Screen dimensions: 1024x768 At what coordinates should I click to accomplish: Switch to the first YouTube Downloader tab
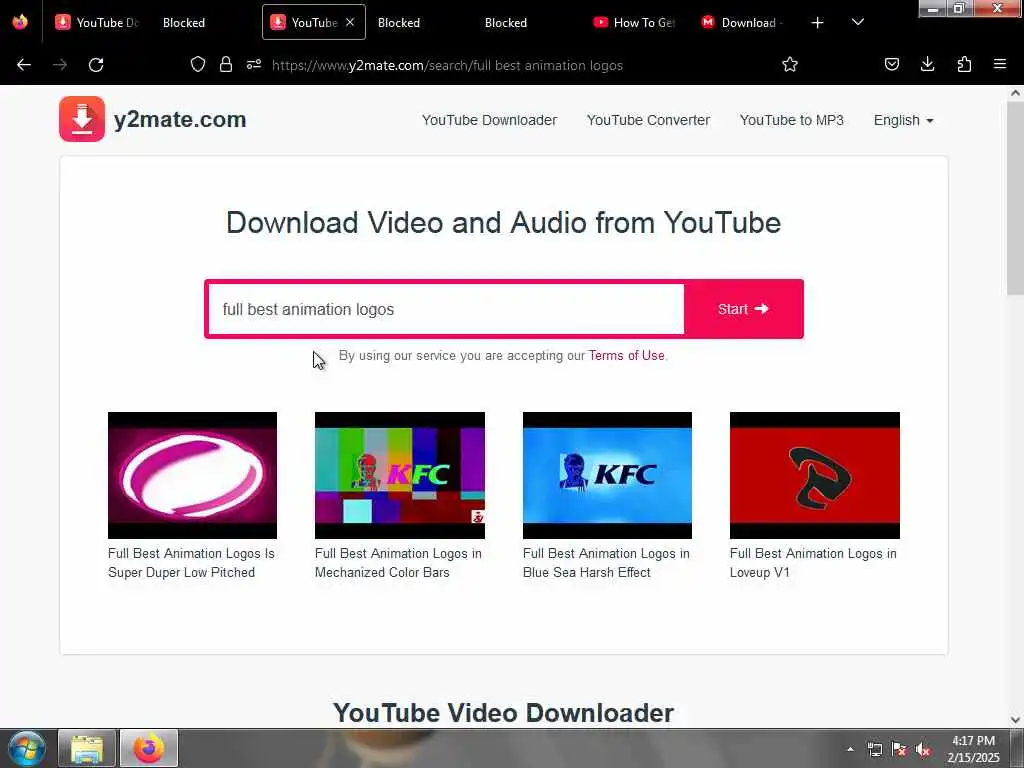98,23
